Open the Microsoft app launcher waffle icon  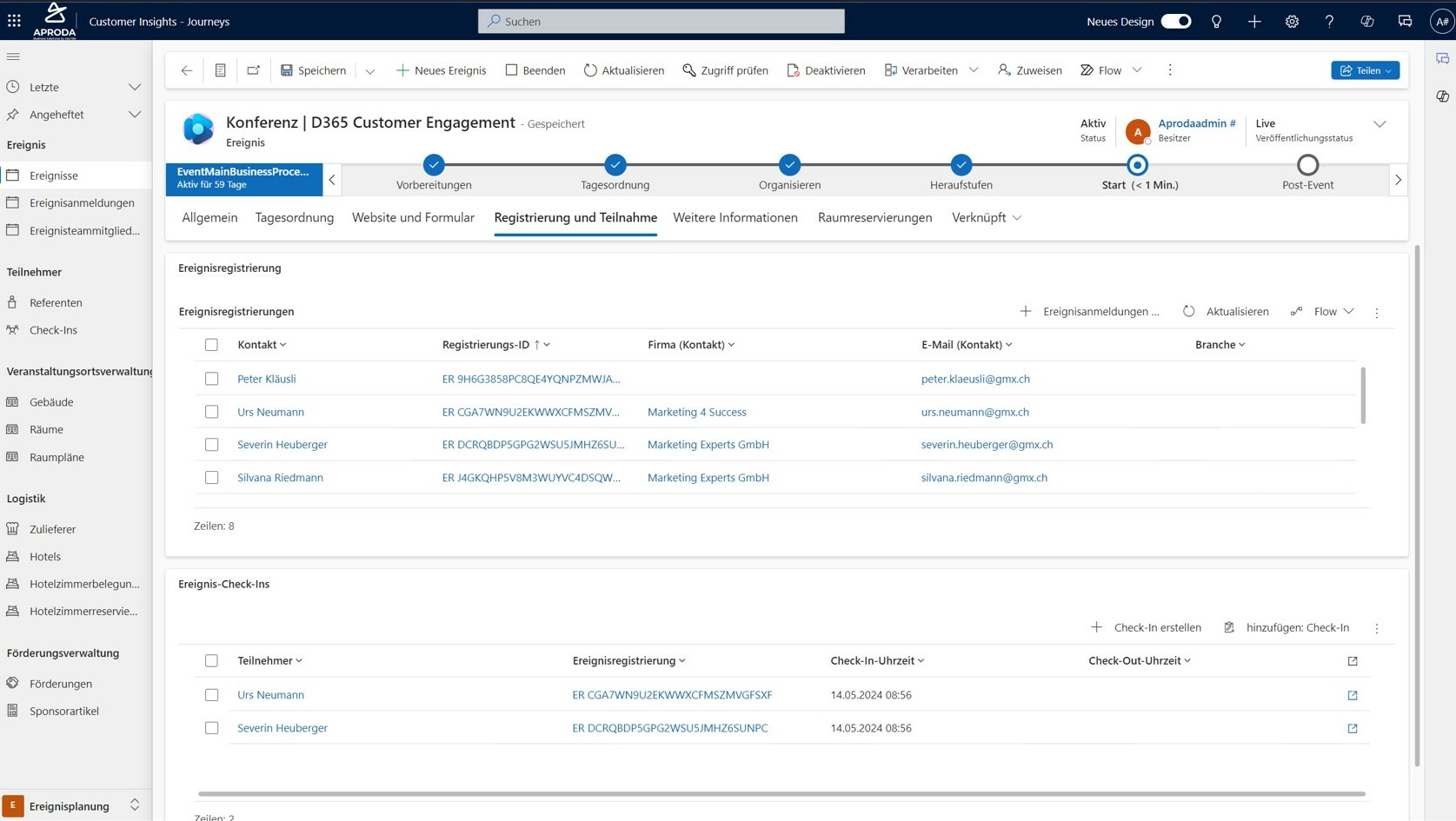tap(14, 21)
